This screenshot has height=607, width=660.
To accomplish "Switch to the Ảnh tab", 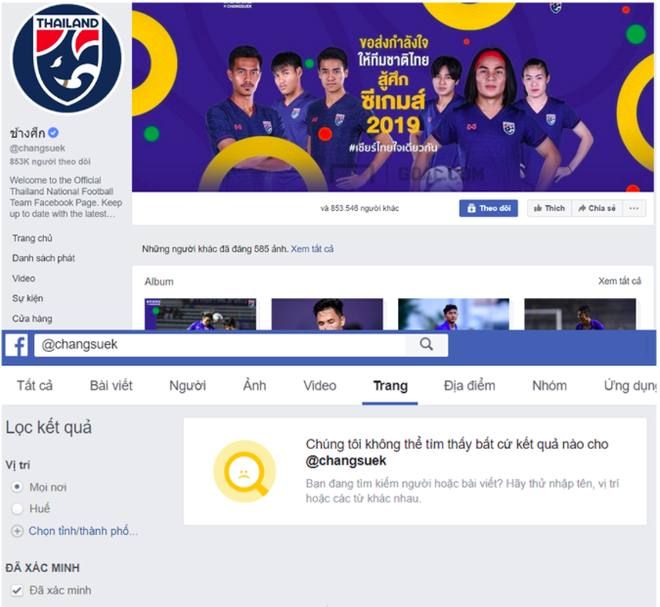I will coord(255,386).
